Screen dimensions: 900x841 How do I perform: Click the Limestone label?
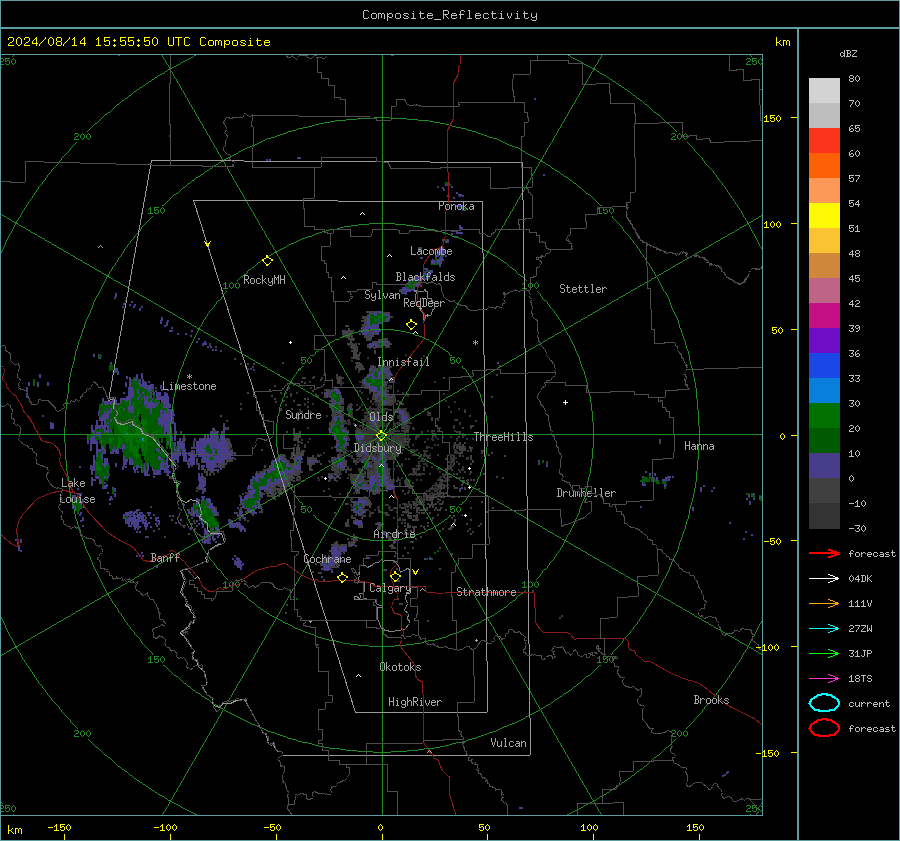pyautogui.click(x=189, y=386)
